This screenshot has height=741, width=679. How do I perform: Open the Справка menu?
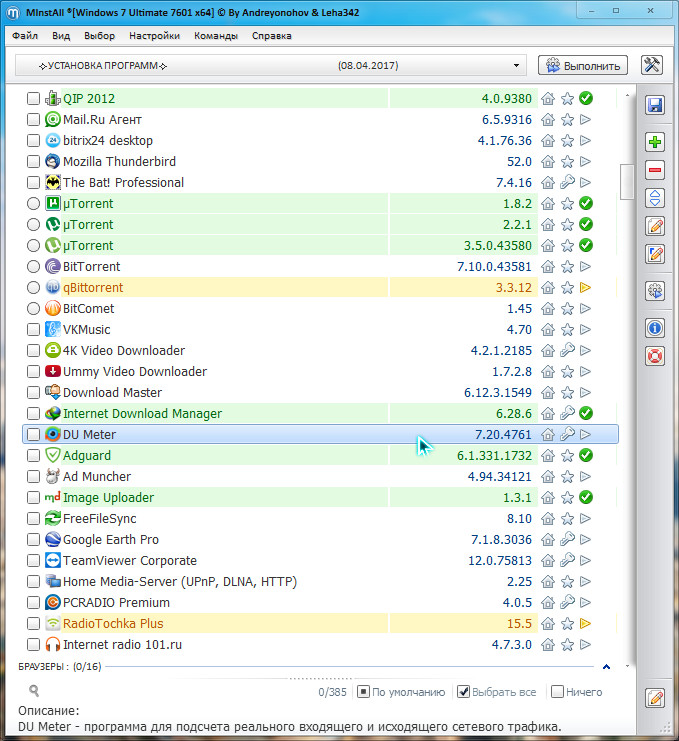(271, 35)
